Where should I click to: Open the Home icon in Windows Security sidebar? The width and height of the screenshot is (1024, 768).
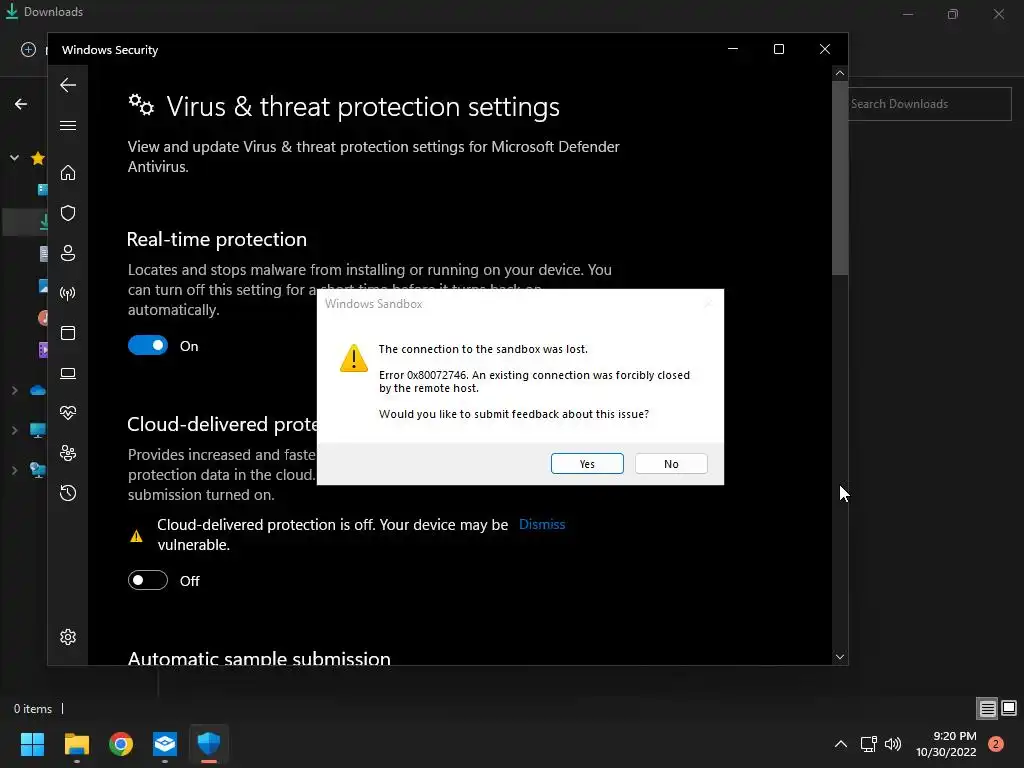[68, 172]
